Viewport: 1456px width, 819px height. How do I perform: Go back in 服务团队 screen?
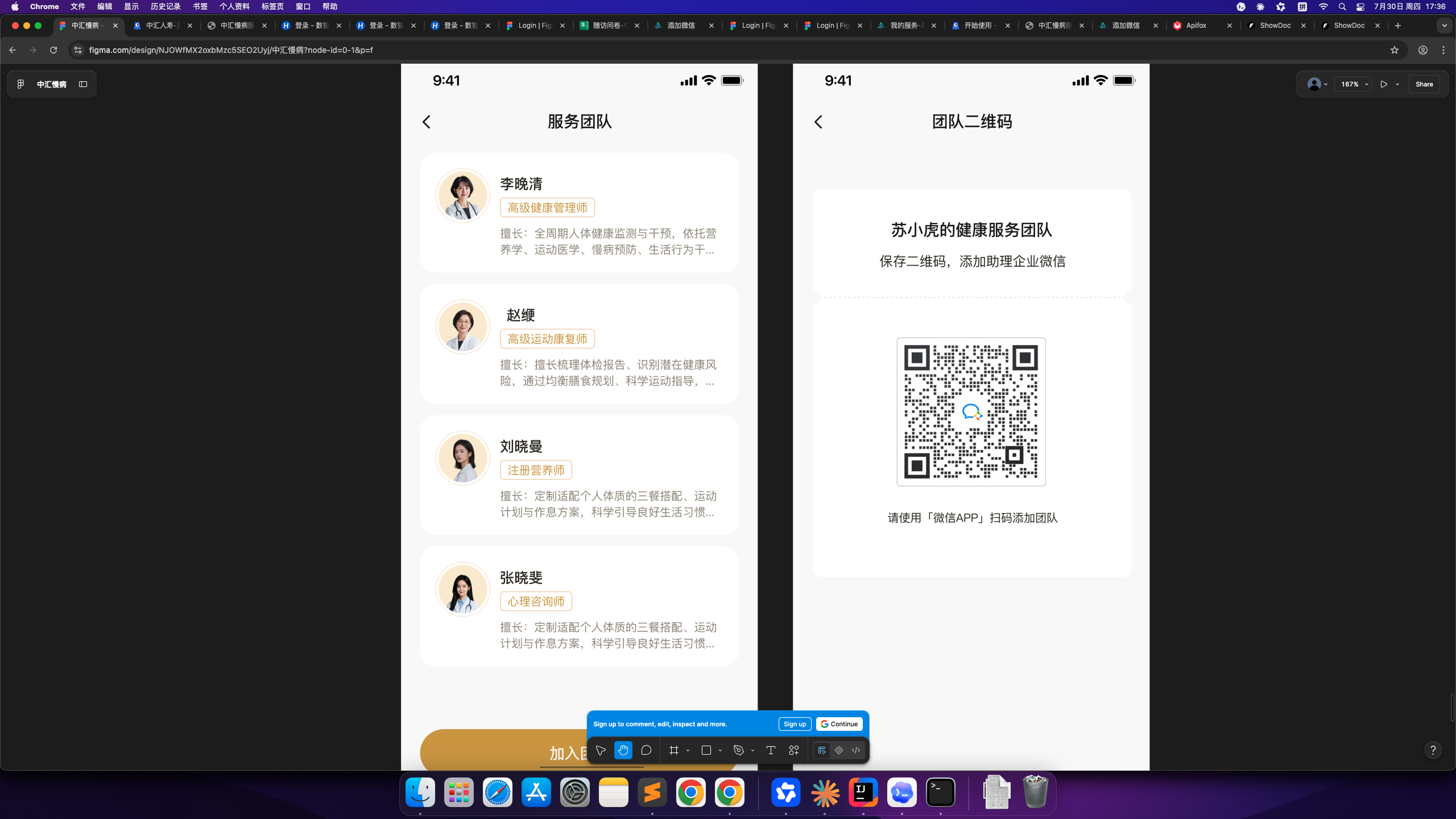[427, 122]
